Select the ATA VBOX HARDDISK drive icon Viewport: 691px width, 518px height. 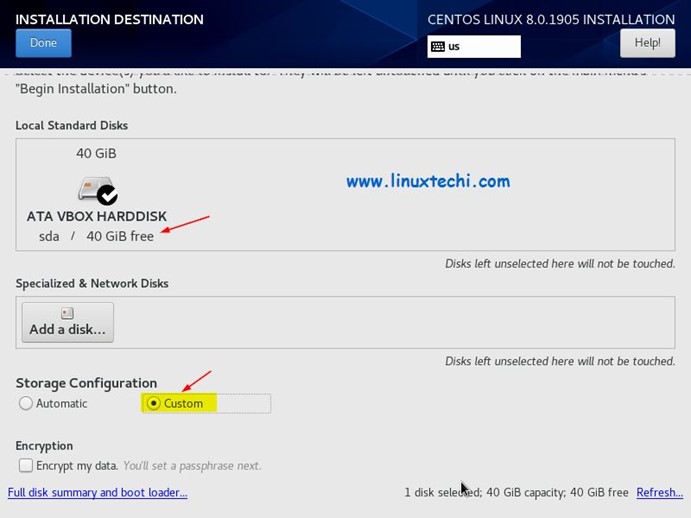pos(95,189)
